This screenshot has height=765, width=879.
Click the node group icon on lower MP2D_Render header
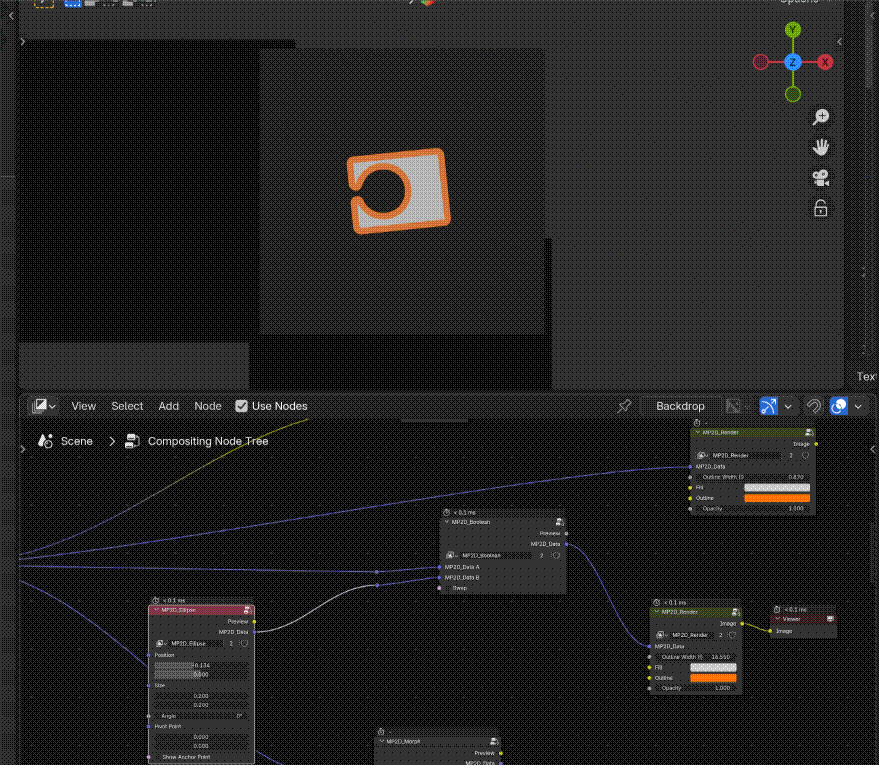[735, 612]
